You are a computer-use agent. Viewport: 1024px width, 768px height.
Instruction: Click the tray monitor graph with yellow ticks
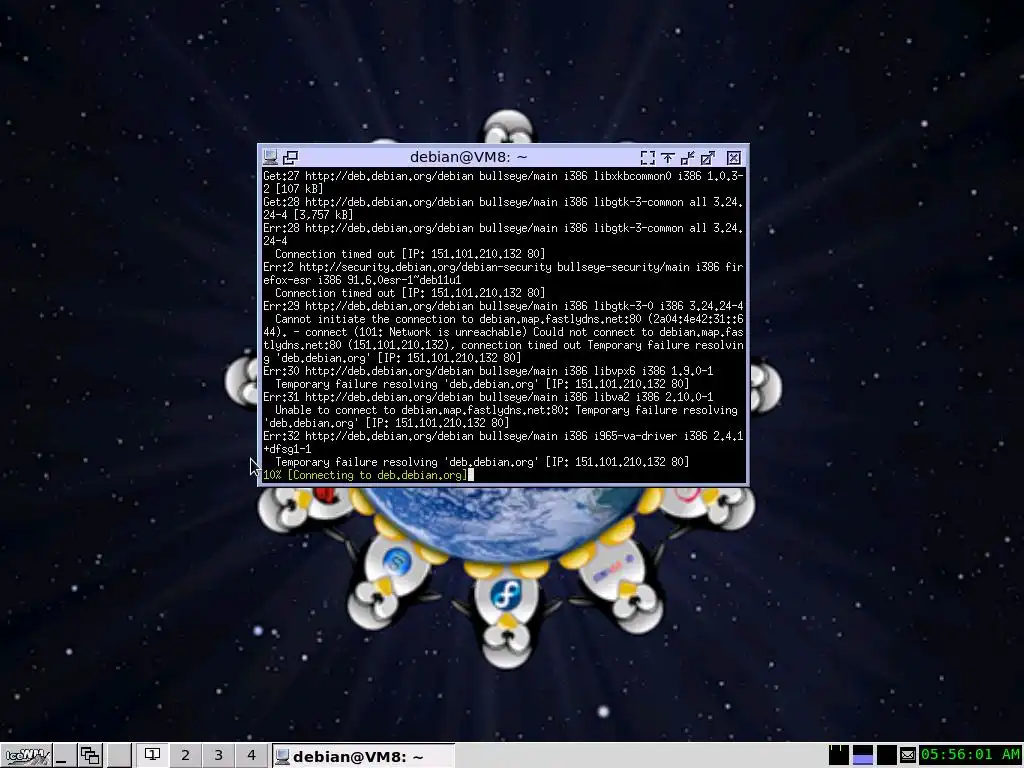pos(839,755)
